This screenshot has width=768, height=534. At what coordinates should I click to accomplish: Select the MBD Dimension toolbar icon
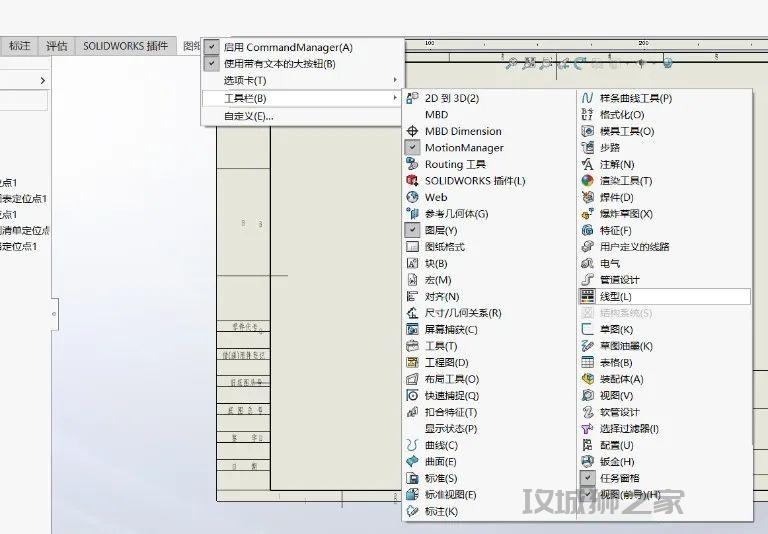413,131
